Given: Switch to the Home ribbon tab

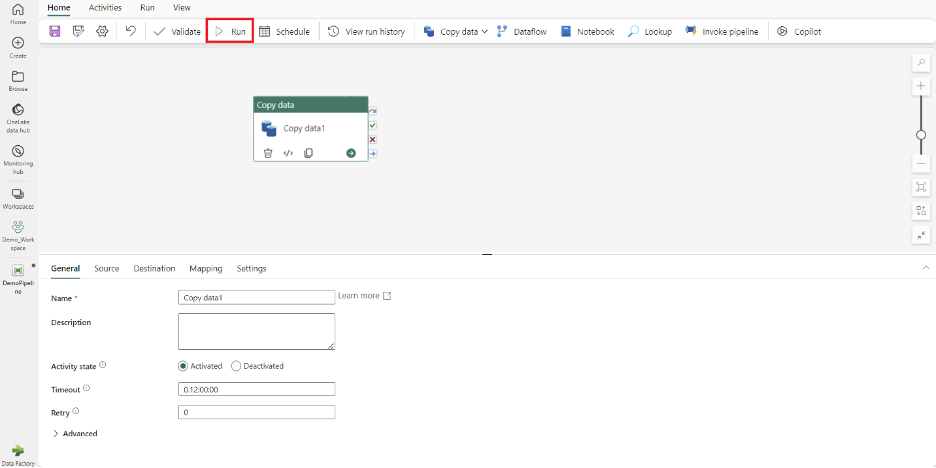Looking at the screenshot, I should (x=58, y=8).
